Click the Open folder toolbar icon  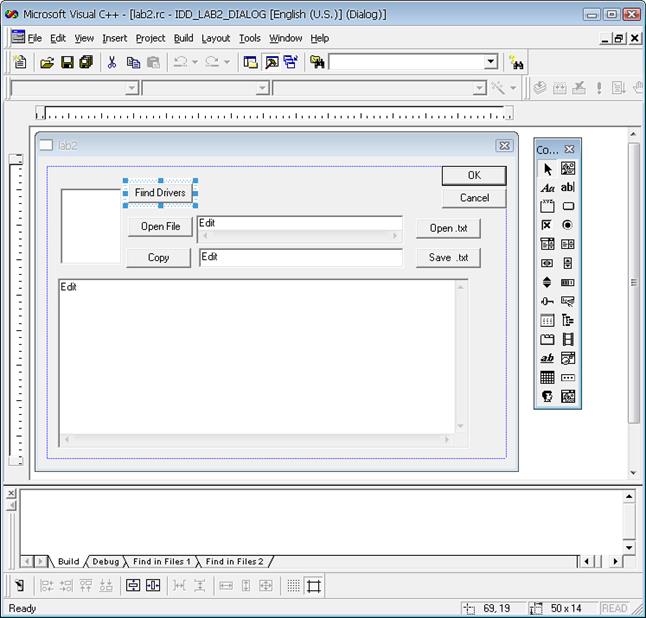click(x=47, y=62)
